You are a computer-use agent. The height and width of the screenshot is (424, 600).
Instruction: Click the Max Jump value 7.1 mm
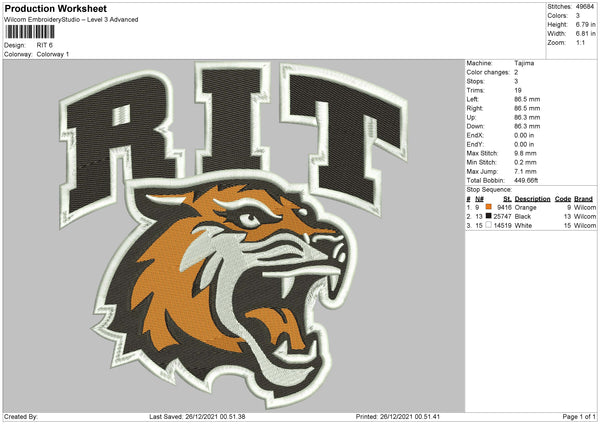coord(525,171)
